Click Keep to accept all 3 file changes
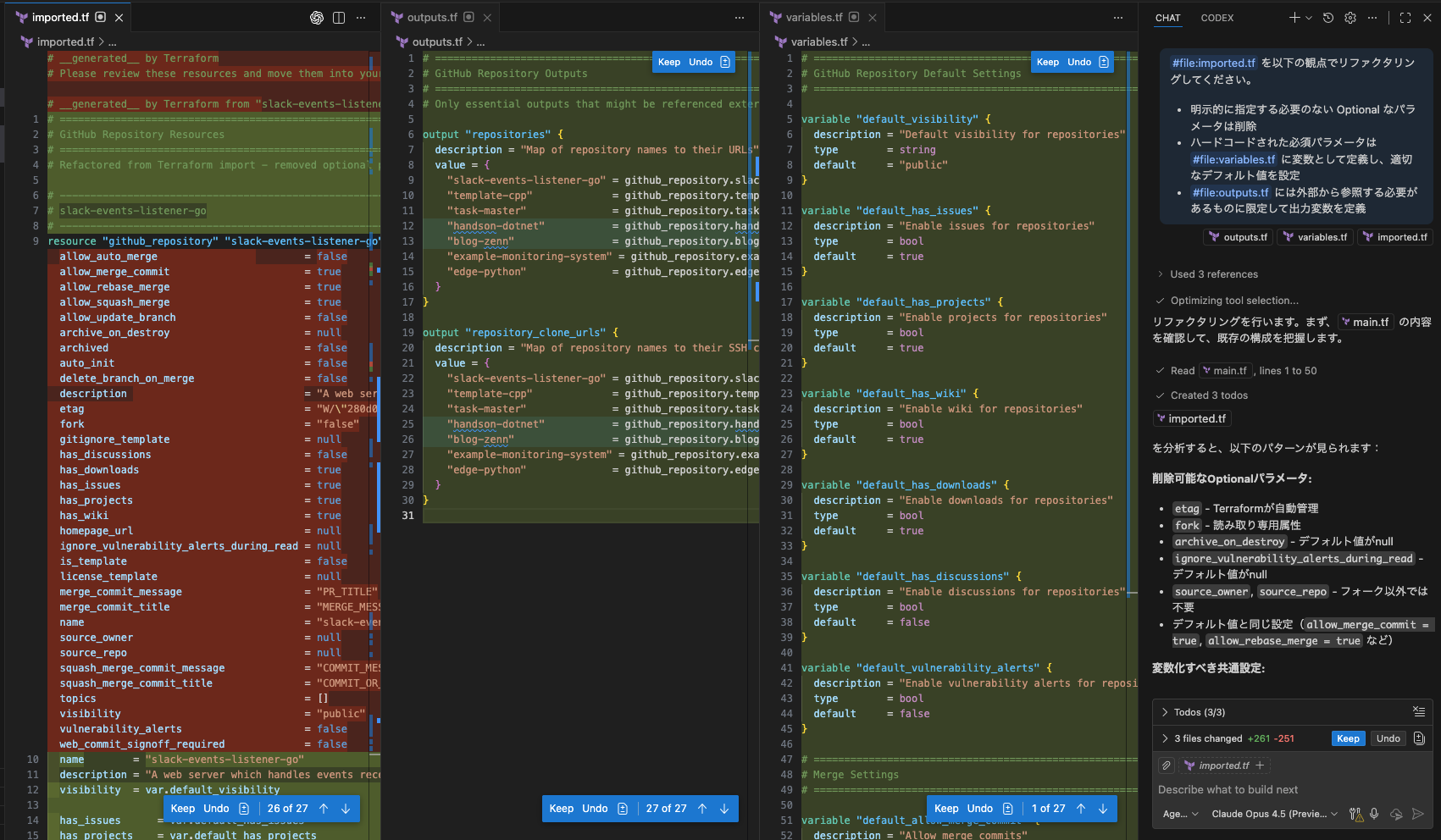This screenshot has width=1441, height=840. click(1348, 738)
